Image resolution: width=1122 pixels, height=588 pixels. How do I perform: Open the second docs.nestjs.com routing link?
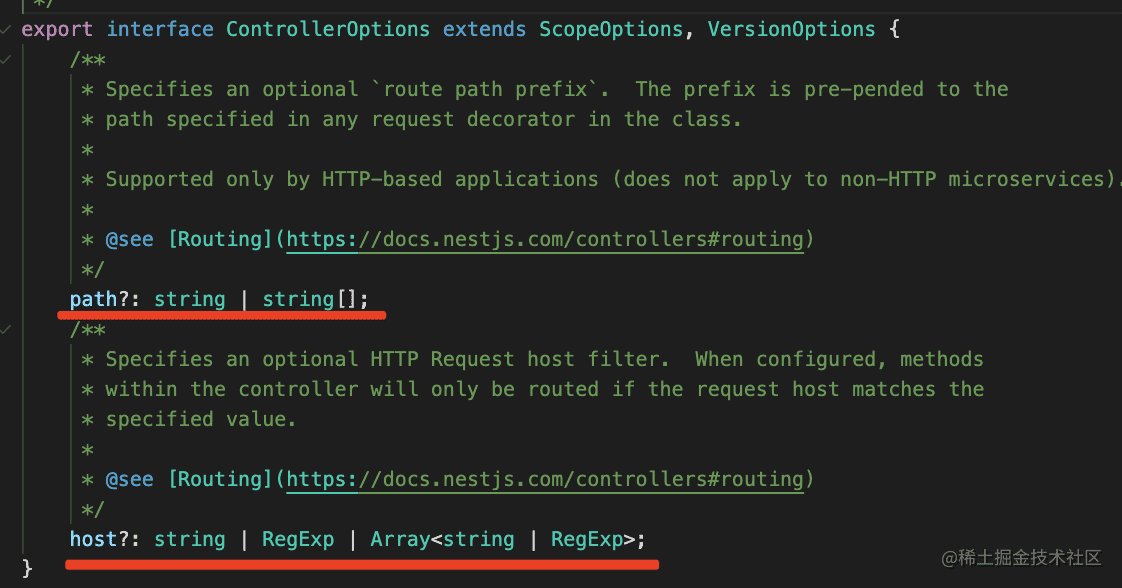click(545, 480)
